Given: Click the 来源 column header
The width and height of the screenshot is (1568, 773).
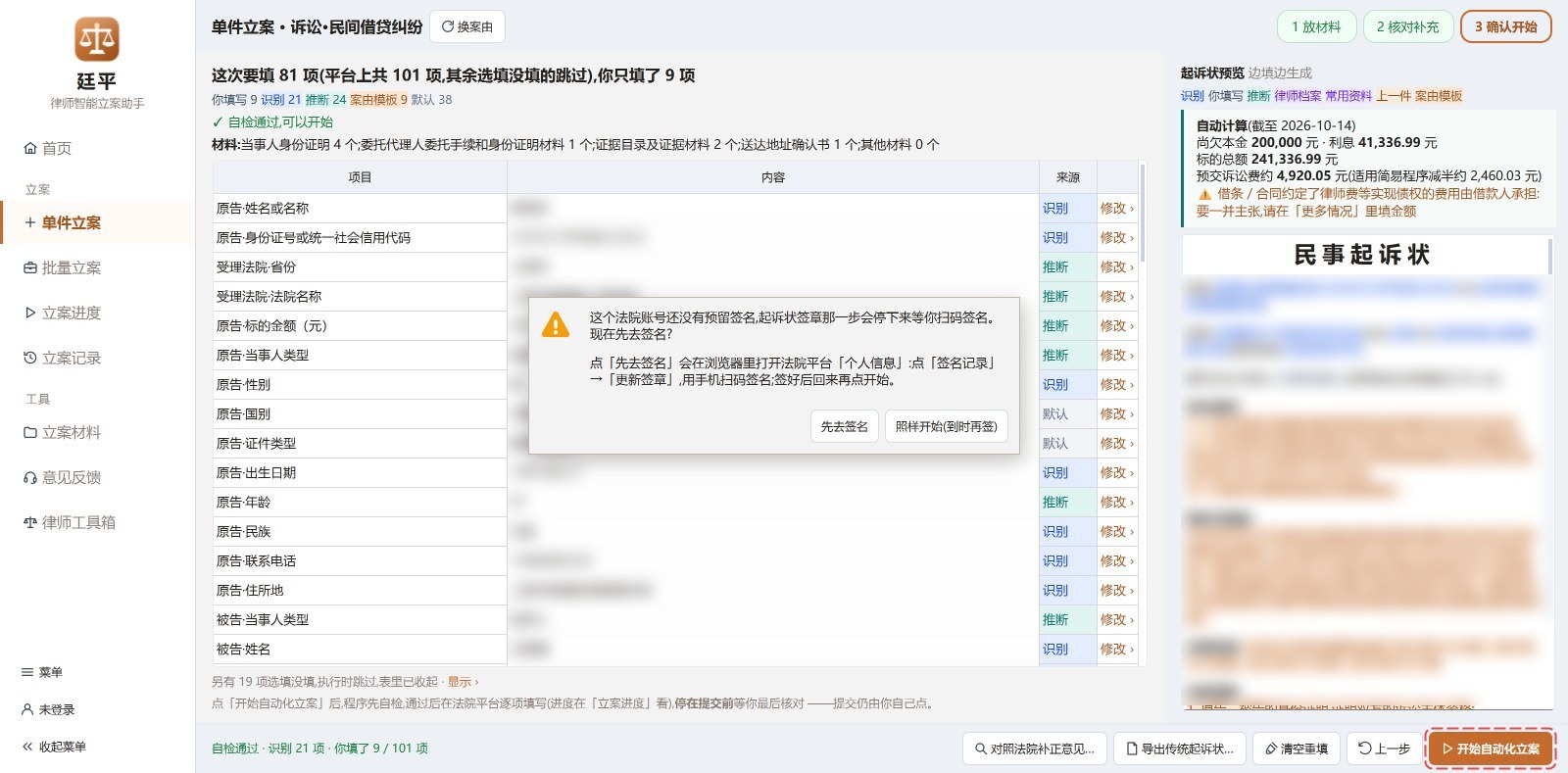Looking at the screenshot, I should pos(1068,177).
